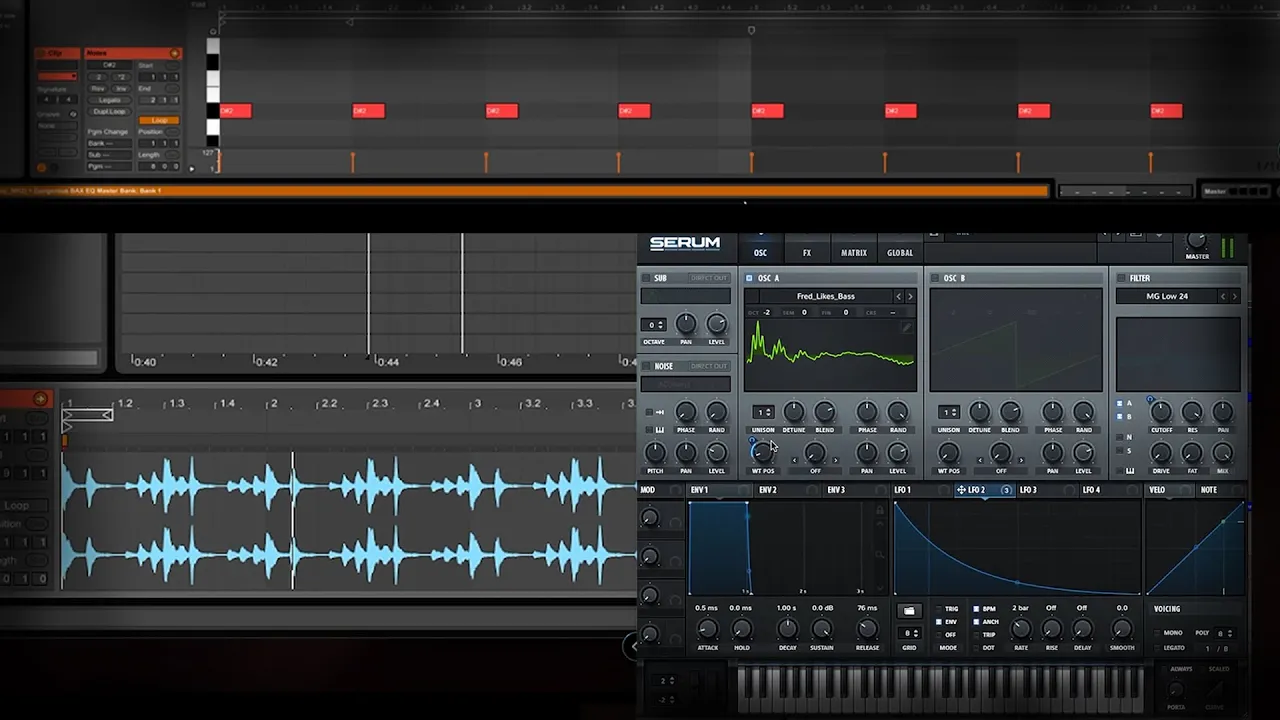The height and width of the screenshot is (720, 1280).
Task: Toggle LFO BPM sync checkbox
Action: 977,609
